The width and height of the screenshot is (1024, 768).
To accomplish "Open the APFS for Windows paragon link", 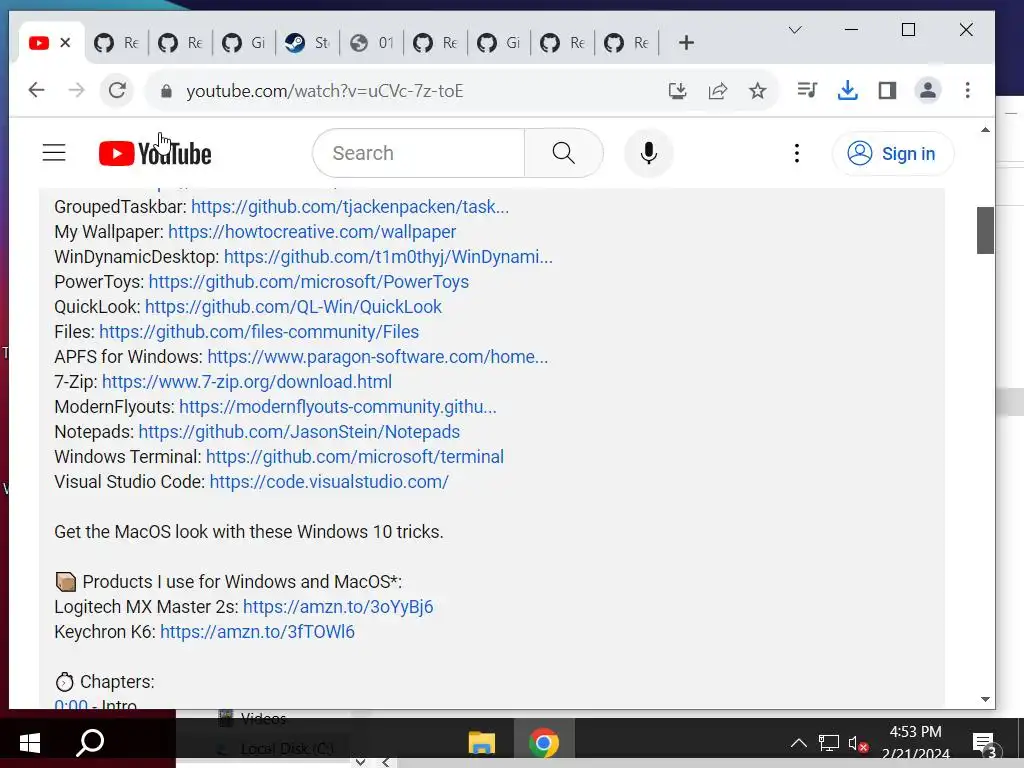I will (377, 357).
